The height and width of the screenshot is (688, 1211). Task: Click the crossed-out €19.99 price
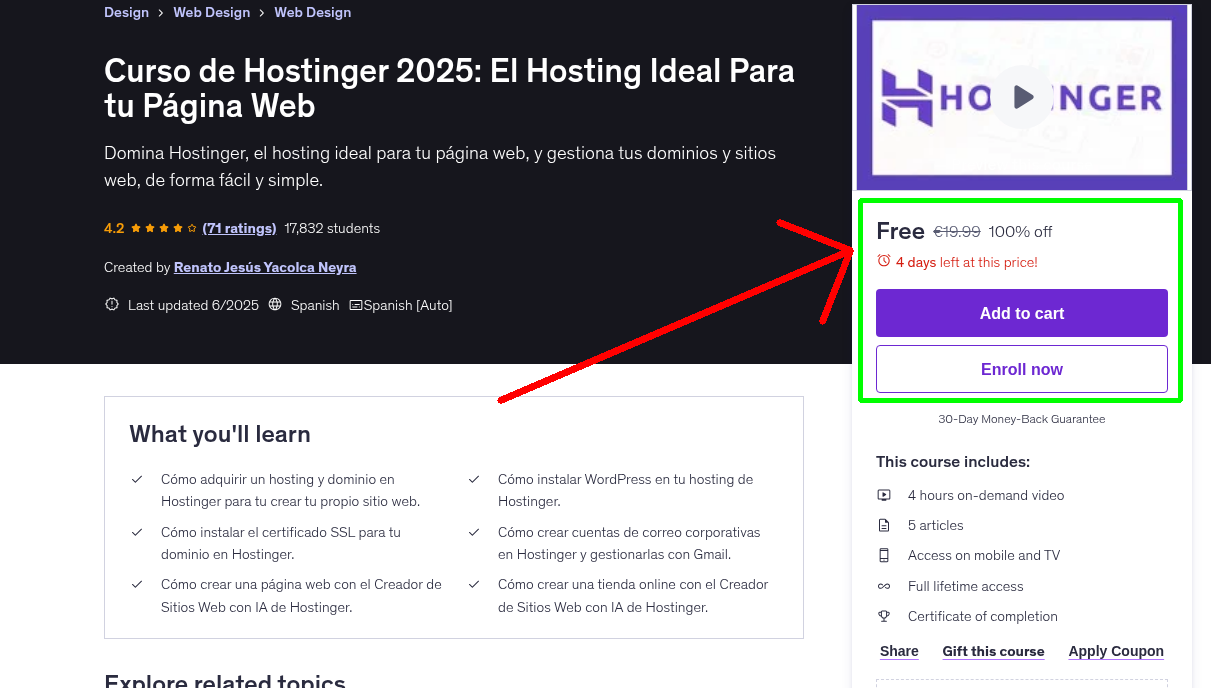[x=957, y=231]
